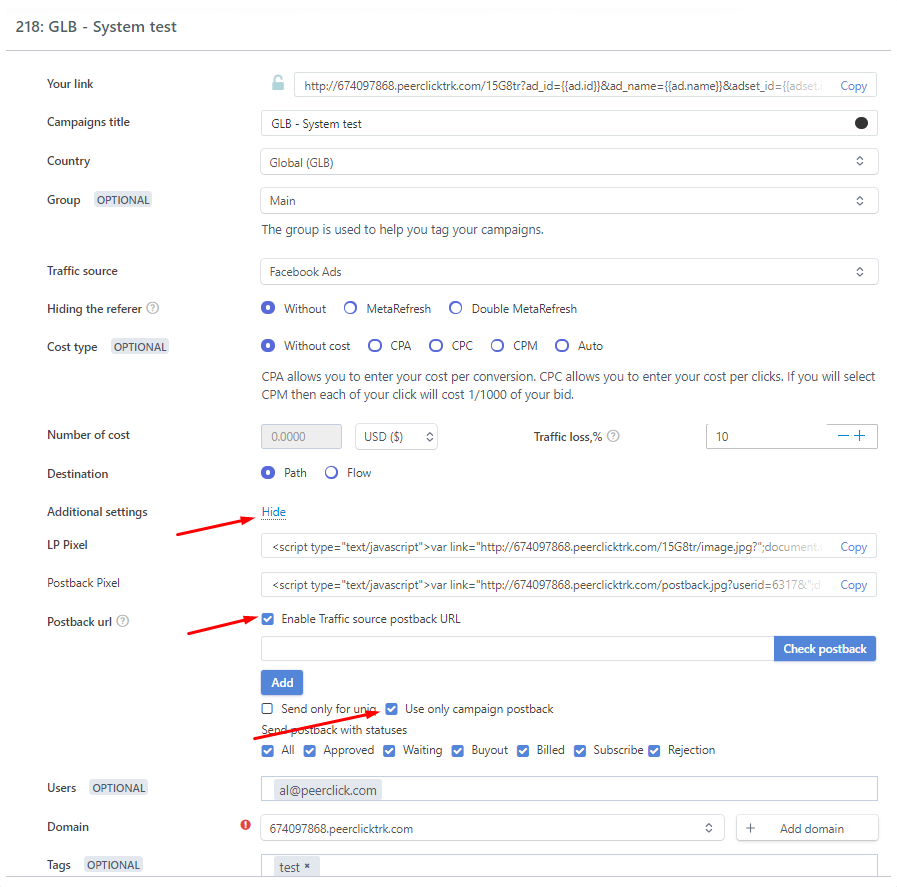Toggle Subscribe status checkbox
Image resolution: width=897 pixels, height=887 pixels.
pos(580,750)
